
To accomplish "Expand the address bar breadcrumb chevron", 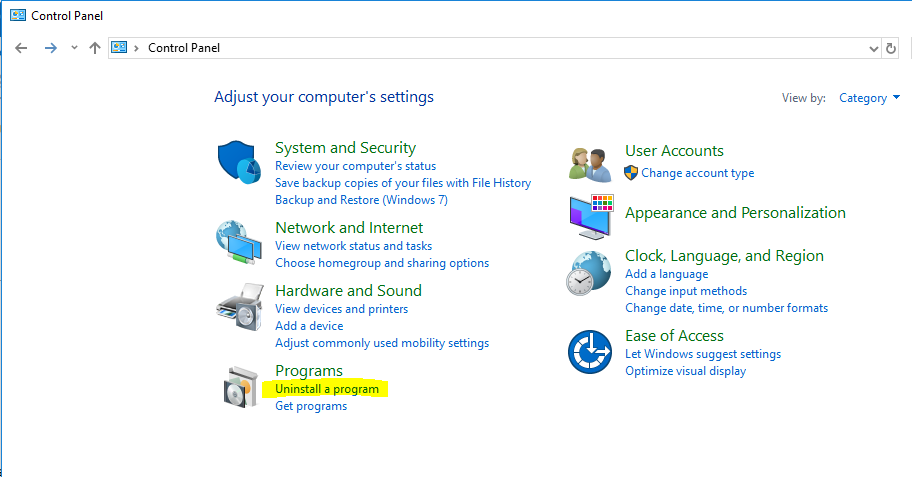I will pos(136,48).
